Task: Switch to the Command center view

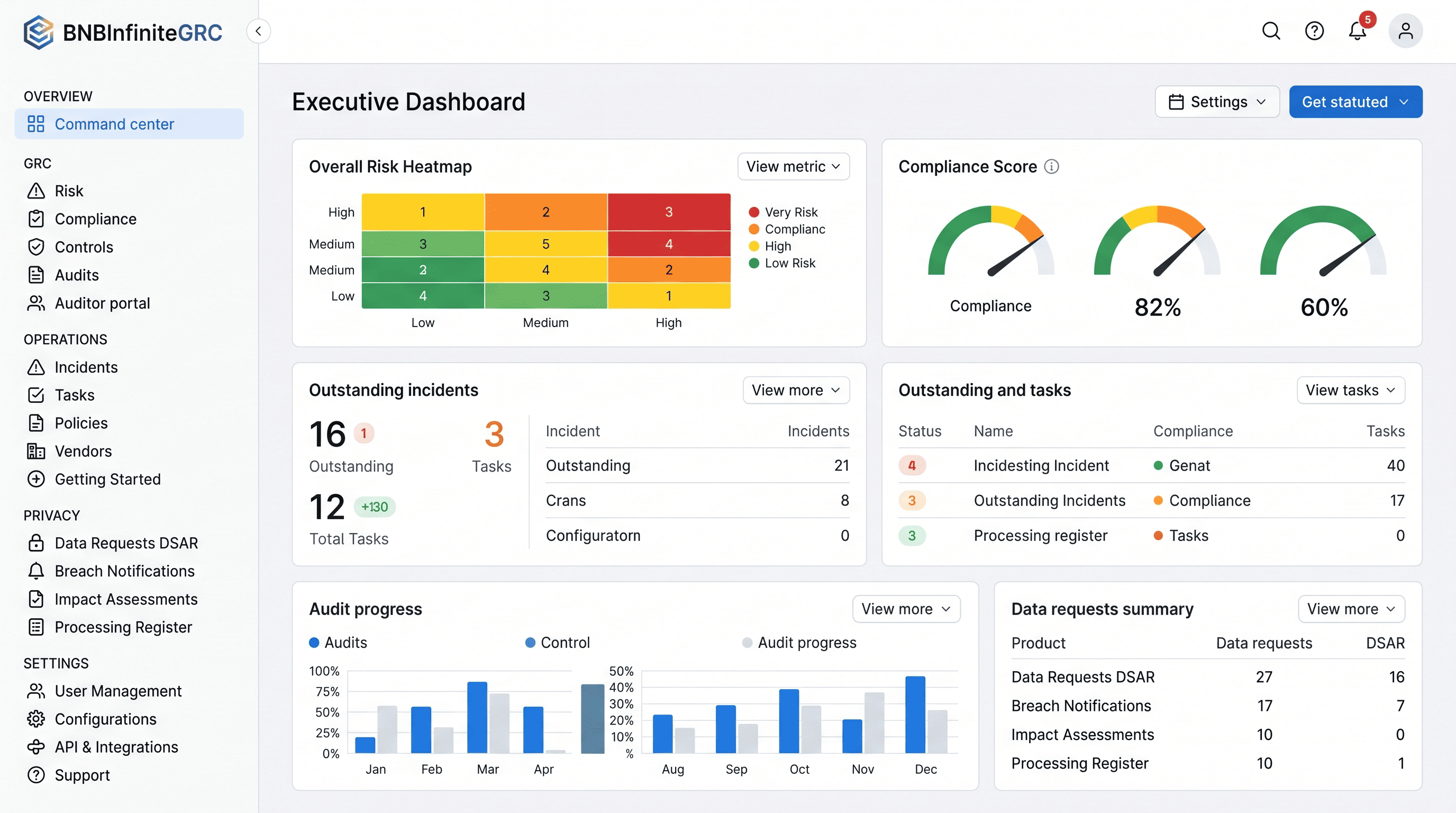Action: [115, 124]
